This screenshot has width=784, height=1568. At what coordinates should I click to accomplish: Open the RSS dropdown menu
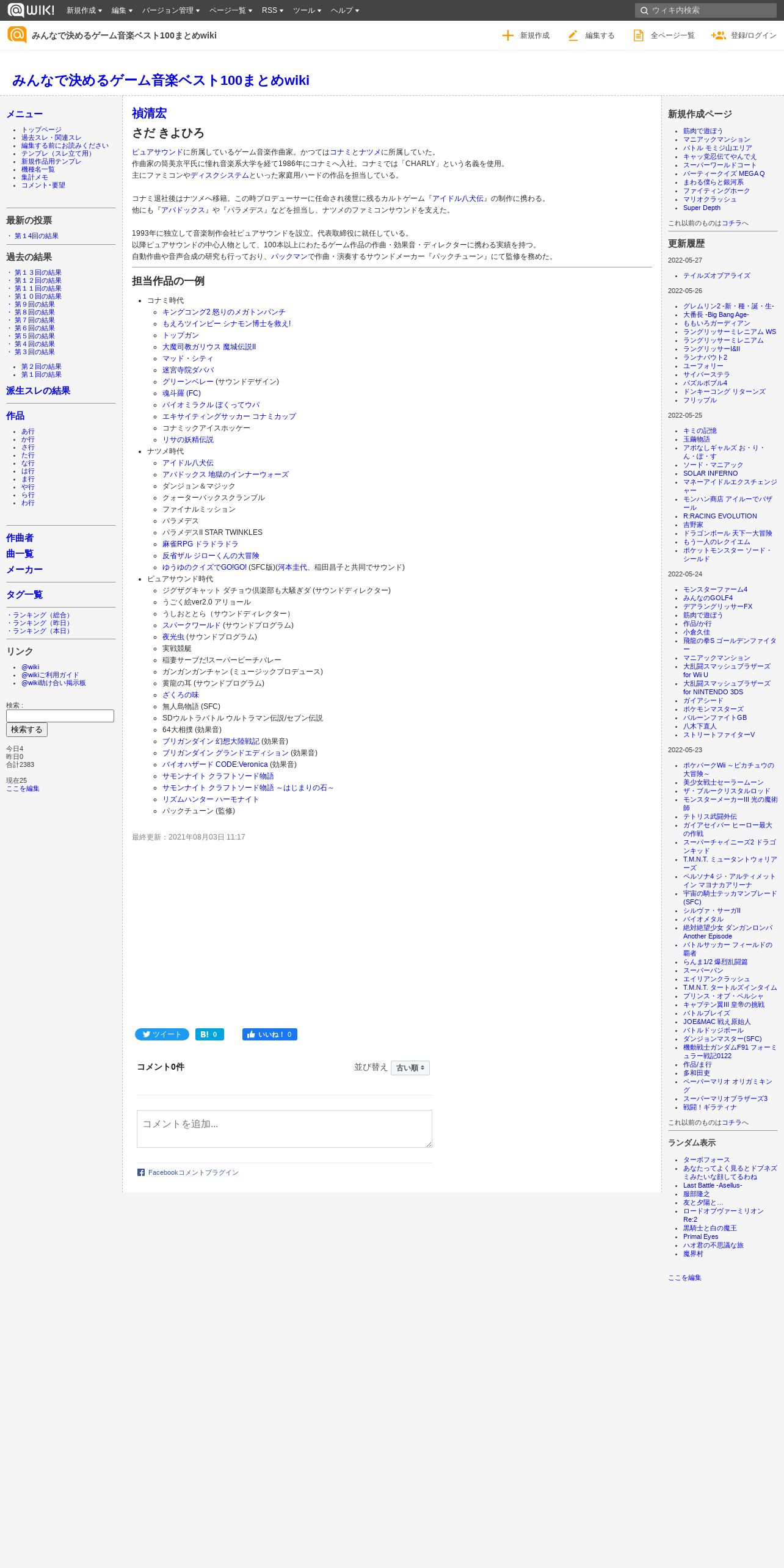pyautogui.click(x=272, y=10)
